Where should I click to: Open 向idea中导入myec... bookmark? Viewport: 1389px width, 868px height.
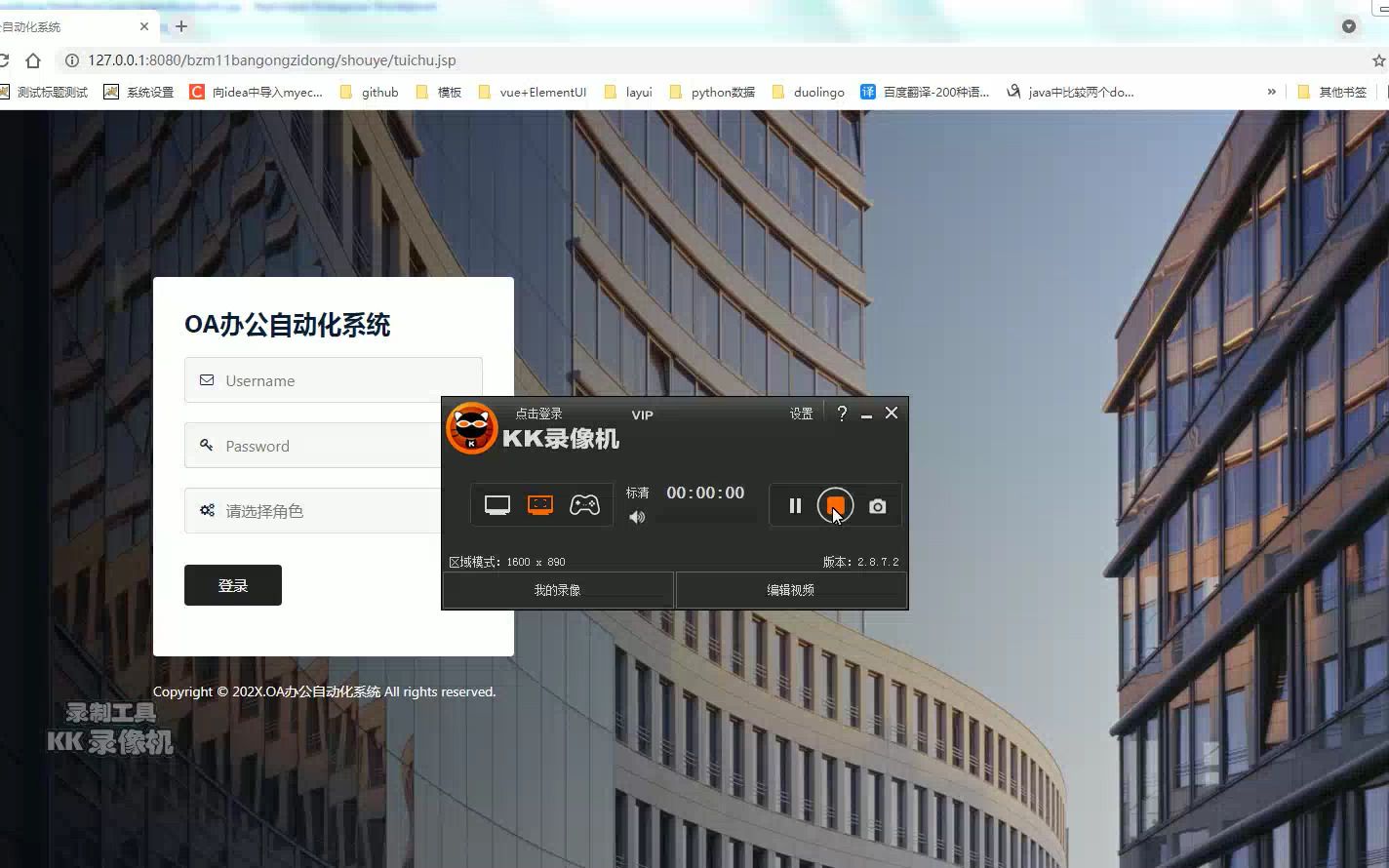tap(257, 92)
